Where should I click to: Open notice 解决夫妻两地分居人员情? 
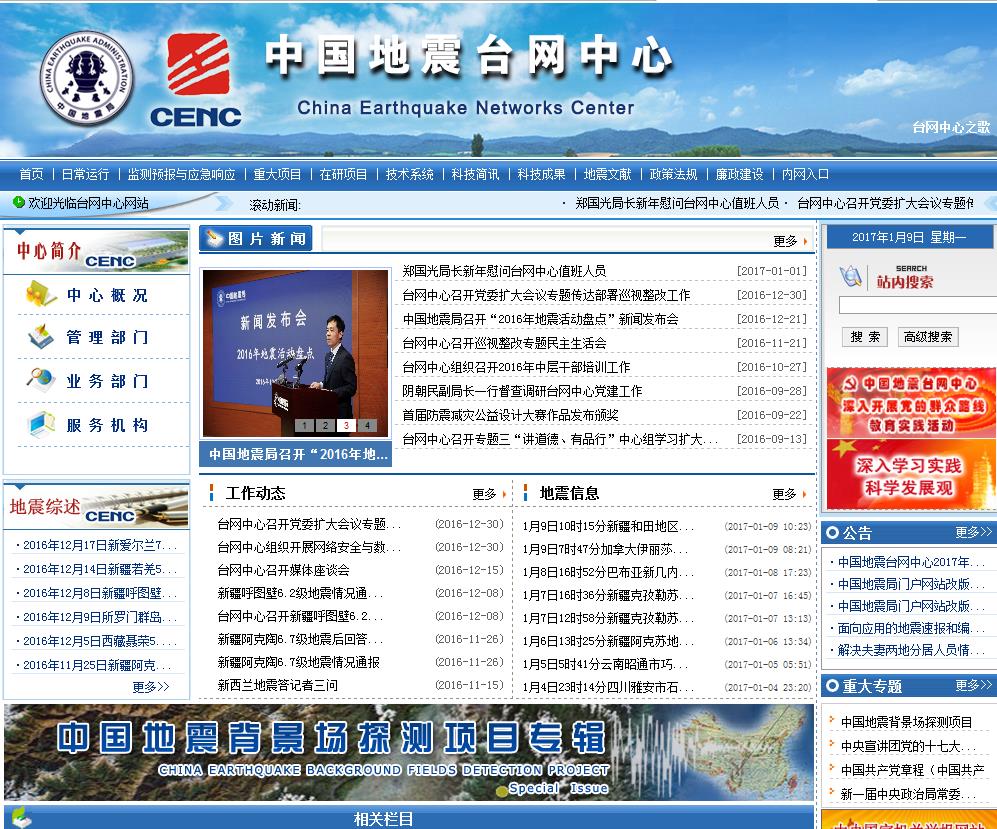pyautogui.click(x=911, y=650)
